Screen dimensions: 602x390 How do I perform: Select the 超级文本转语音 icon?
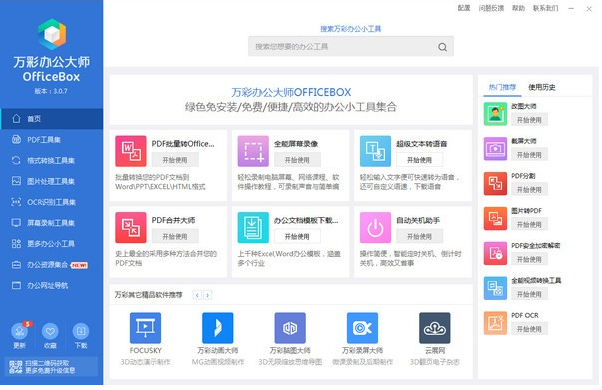point(375,151)
